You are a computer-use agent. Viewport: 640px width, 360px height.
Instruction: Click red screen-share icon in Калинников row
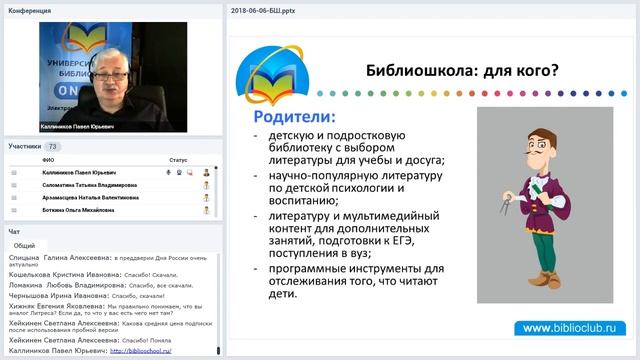(190, 173)
